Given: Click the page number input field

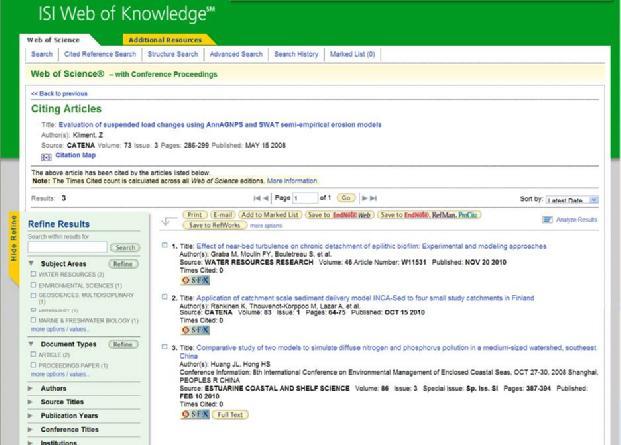Looking at the screenshot, I should coord(305,198).
